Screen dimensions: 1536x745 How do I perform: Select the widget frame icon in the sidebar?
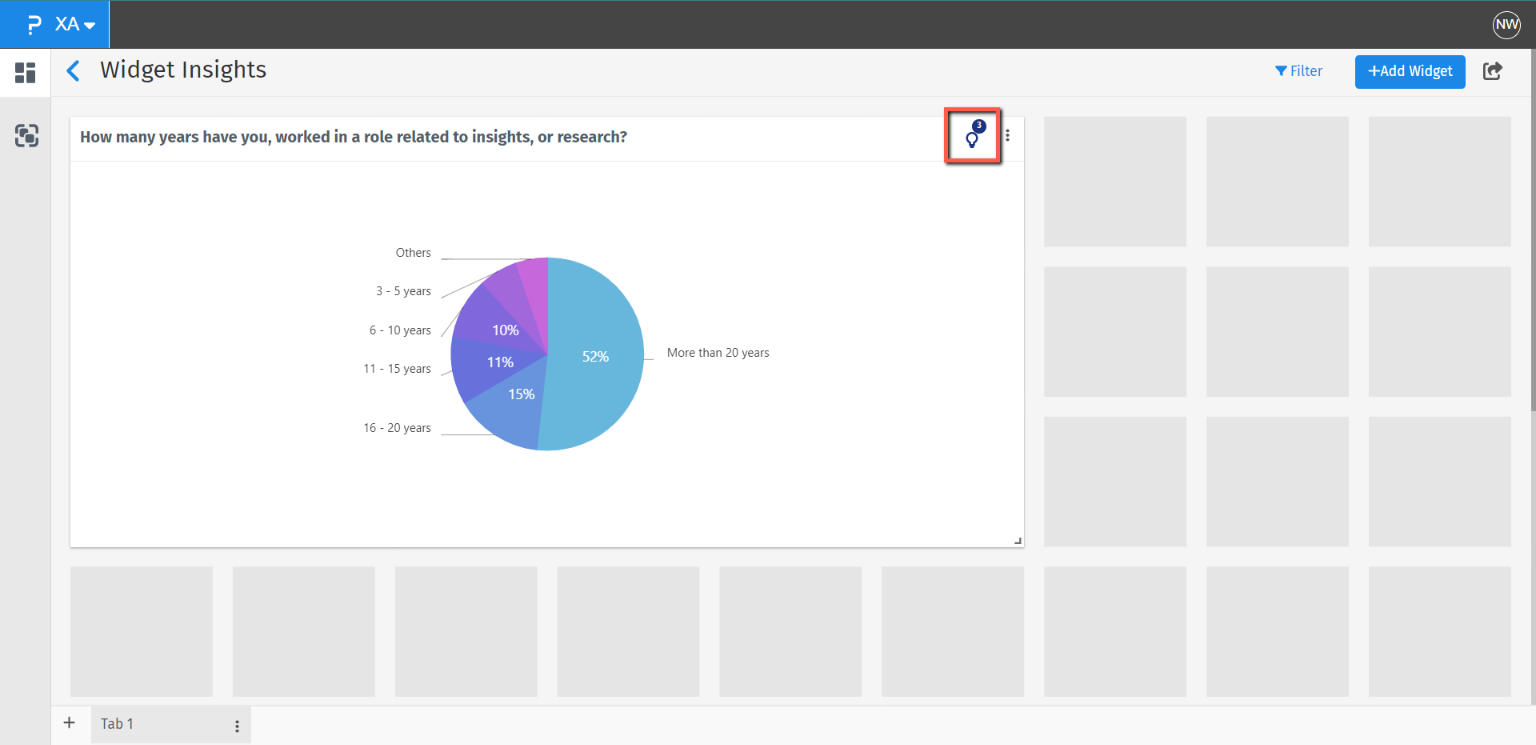25,135
